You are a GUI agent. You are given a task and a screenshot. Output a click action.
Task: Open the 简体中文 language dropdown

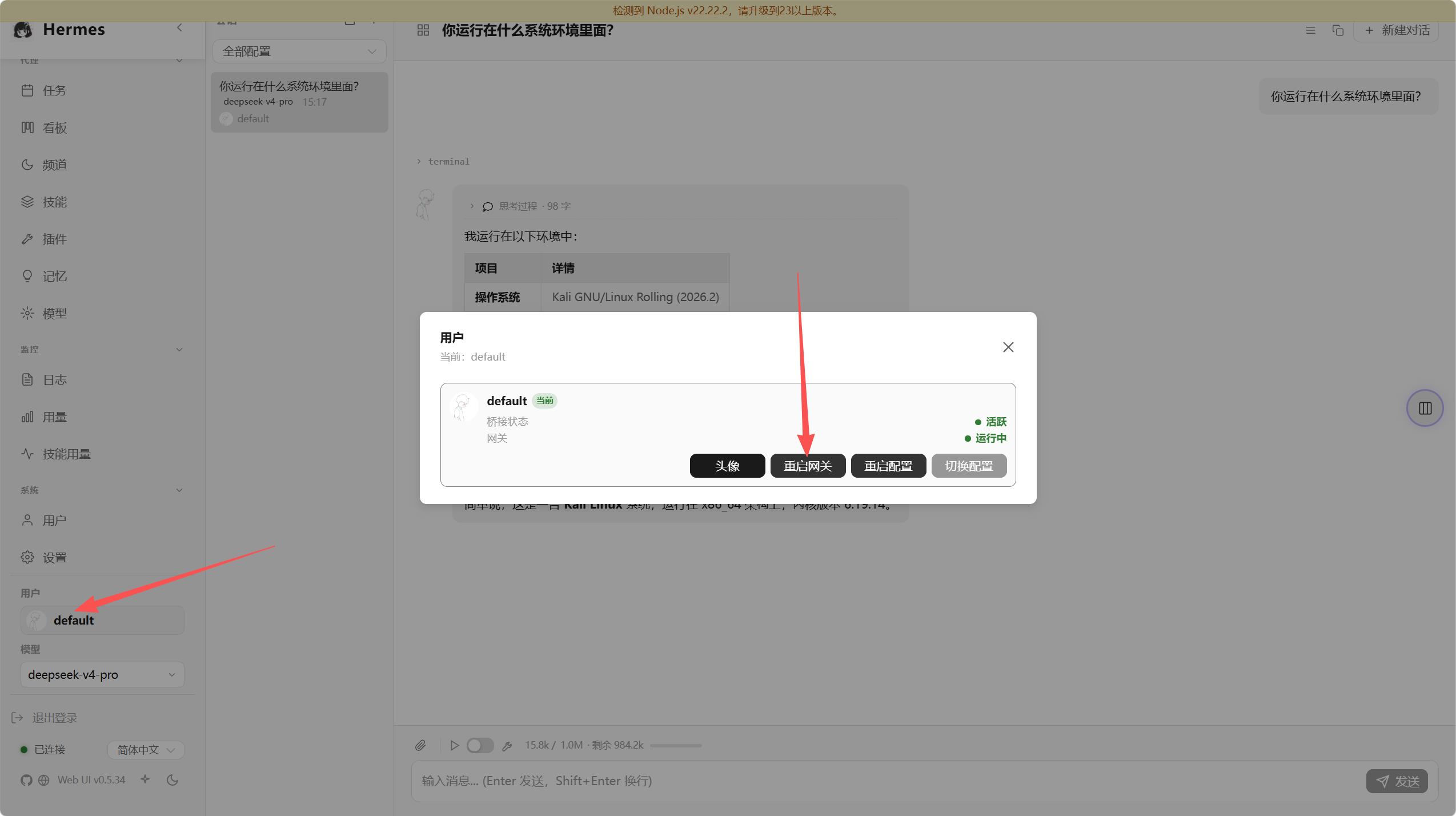point(146,750)
